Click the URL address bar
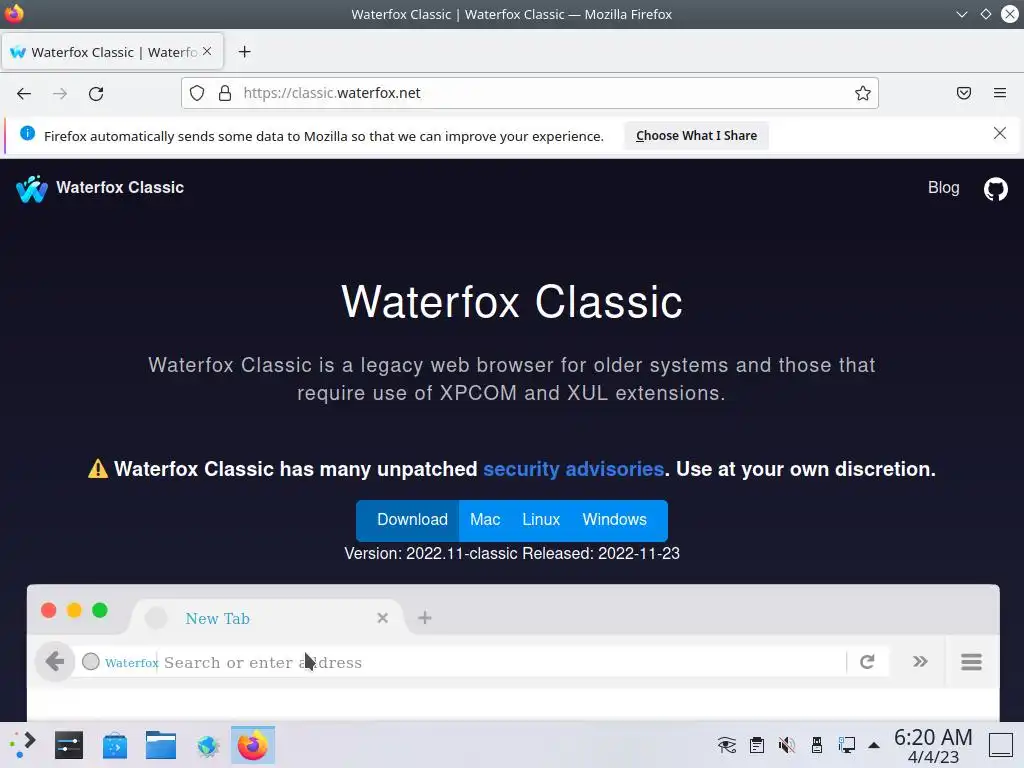This screenshot has width=1024, height=768. pos(529,93)
